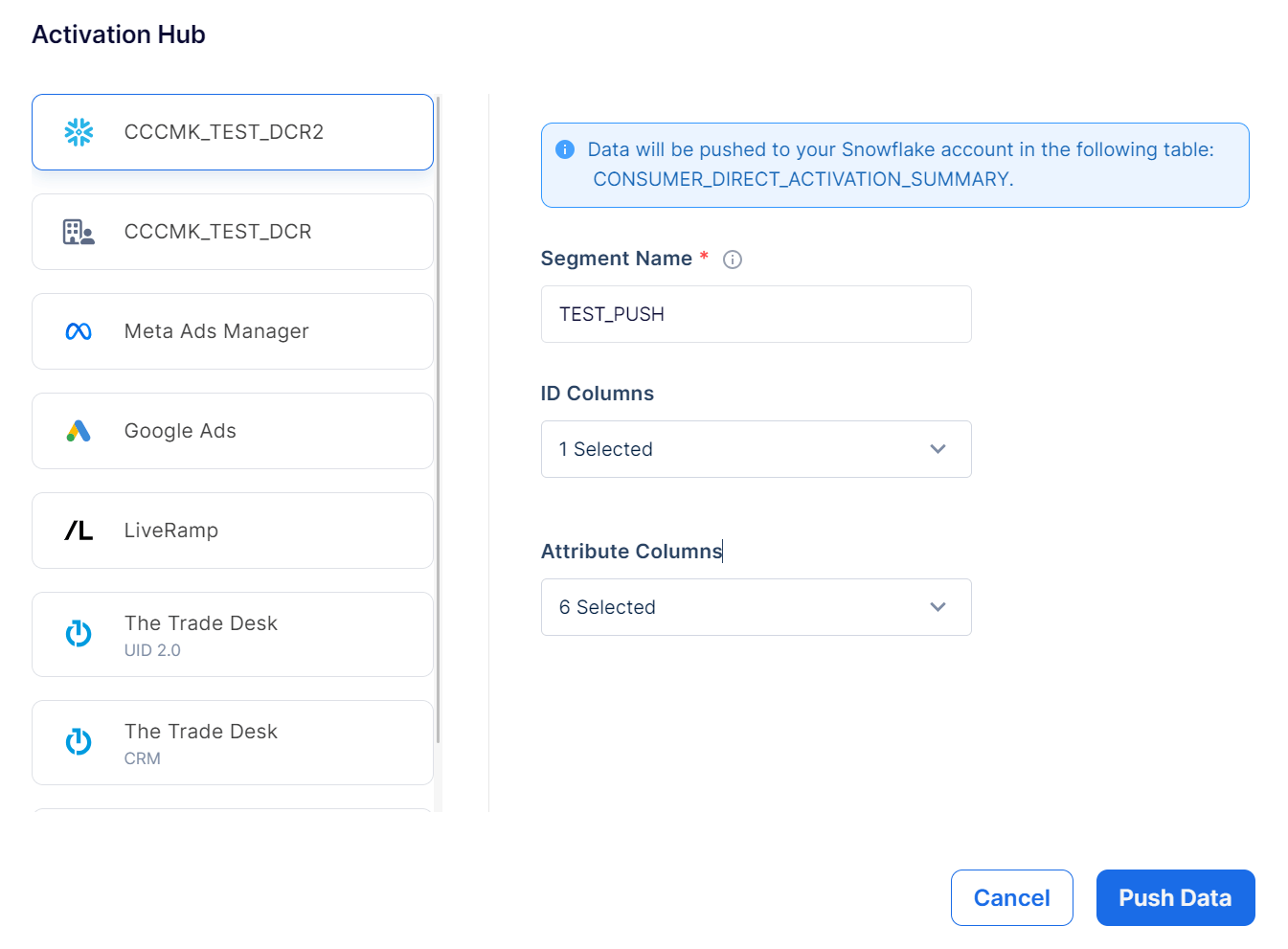The height and width of the screenshot is (949, 1288).
Task: Choose LiveRamp destination
Action: click(x=233, y=531)
